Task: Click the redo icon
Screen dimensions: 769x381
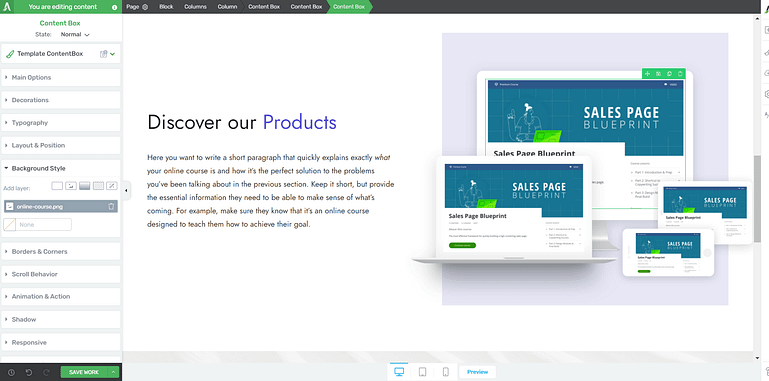Action: coord(47,373)
